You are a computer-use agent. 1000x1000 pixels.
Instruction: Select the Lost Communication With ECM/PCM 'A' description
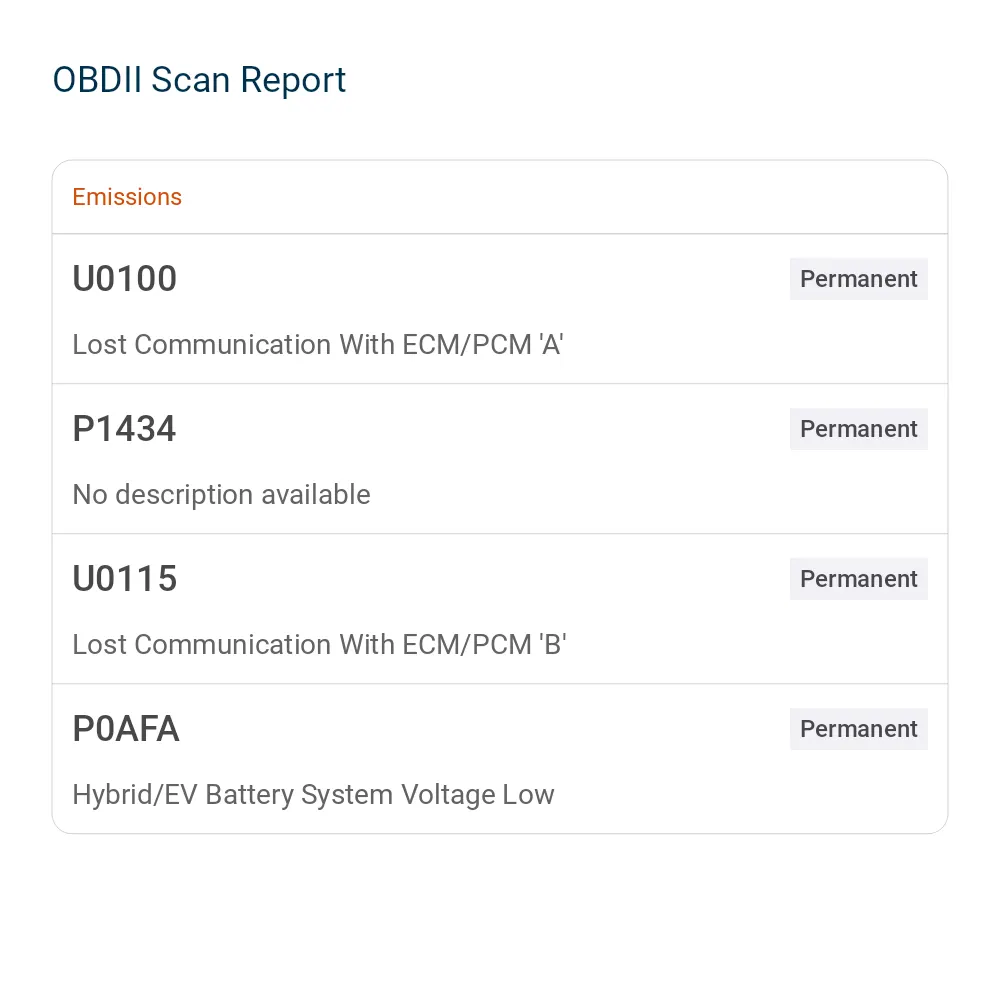(x=318, y=344)
